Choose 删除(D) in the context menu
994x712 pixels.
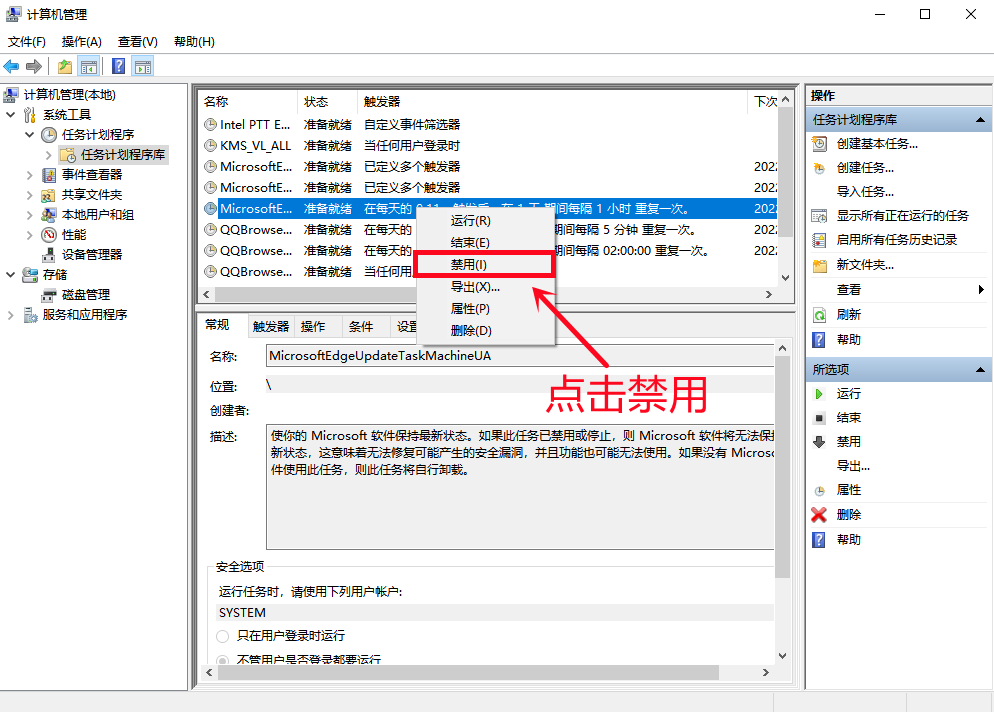(x=485, y=331)
